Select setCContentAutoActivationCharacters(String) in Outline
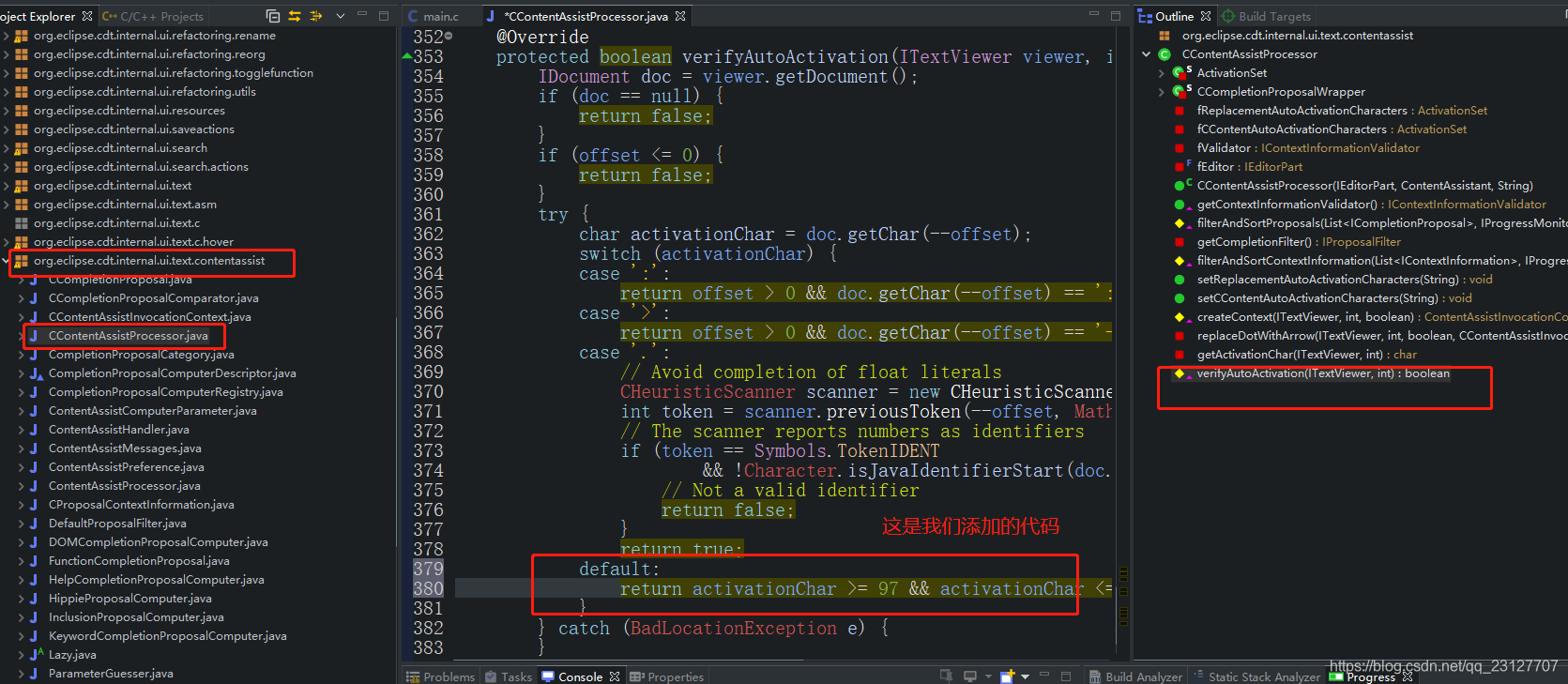1568x684 pixels. click(x=1334, y=298)
